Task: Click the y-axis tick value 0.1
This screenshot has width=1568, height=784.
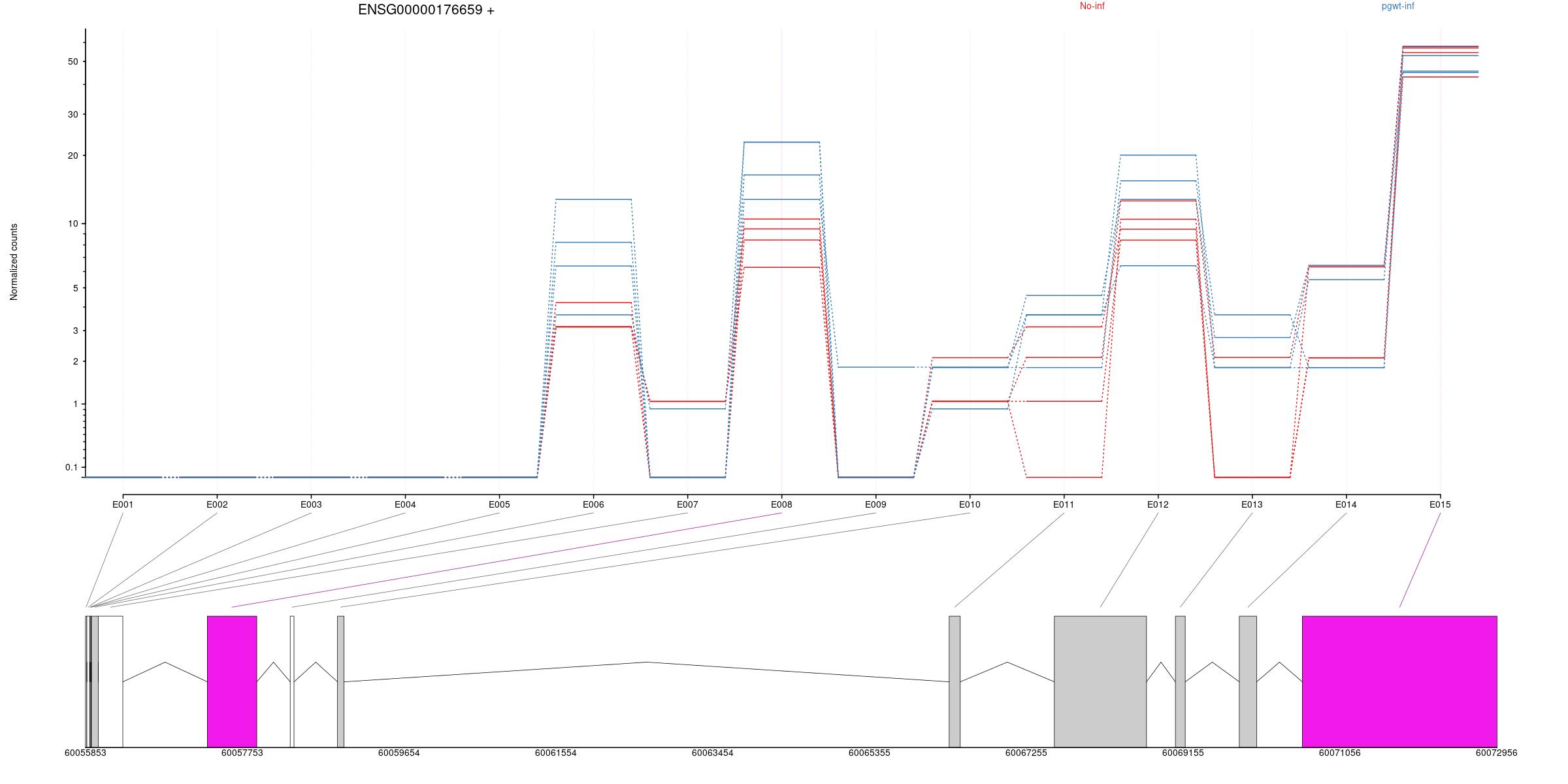Action: tap(71, 467)
